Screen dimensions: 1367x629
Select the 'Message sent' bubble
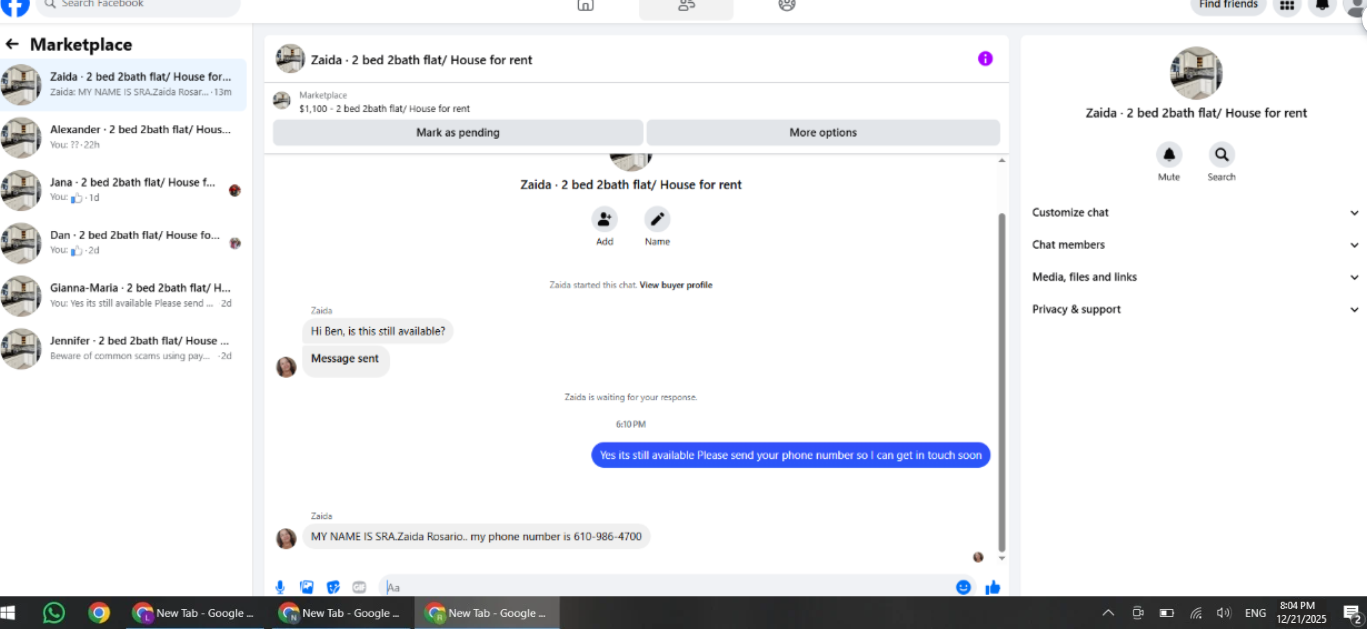point(345,359)
